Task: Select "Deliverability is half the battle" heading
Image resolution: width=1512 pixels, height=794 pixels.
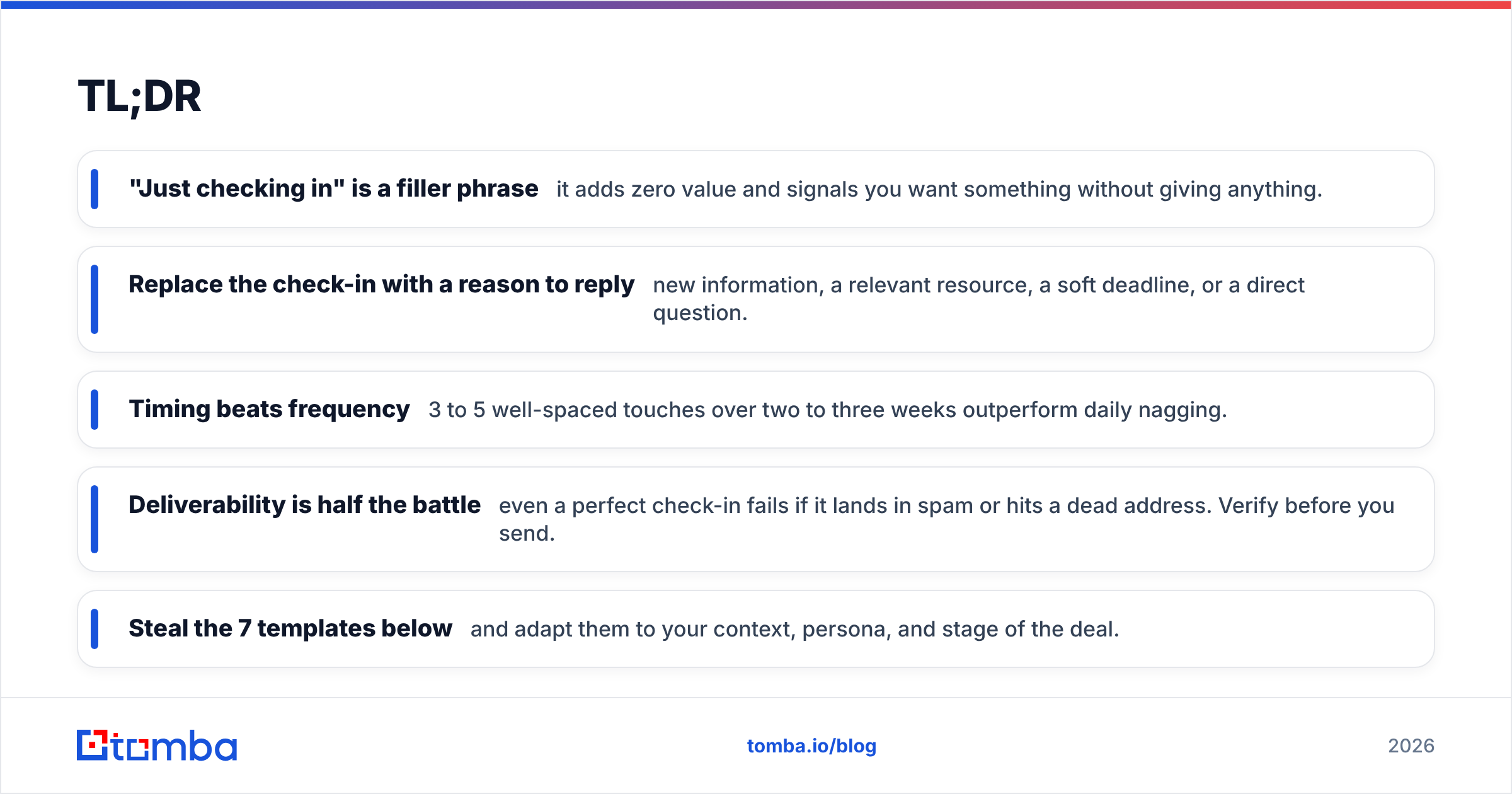Action: tap(304, 505)
